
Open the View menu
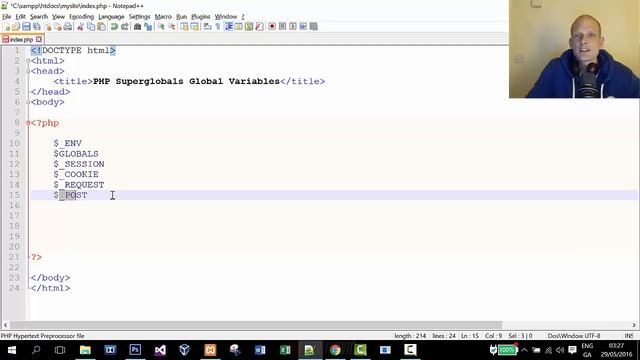point(58,17)
